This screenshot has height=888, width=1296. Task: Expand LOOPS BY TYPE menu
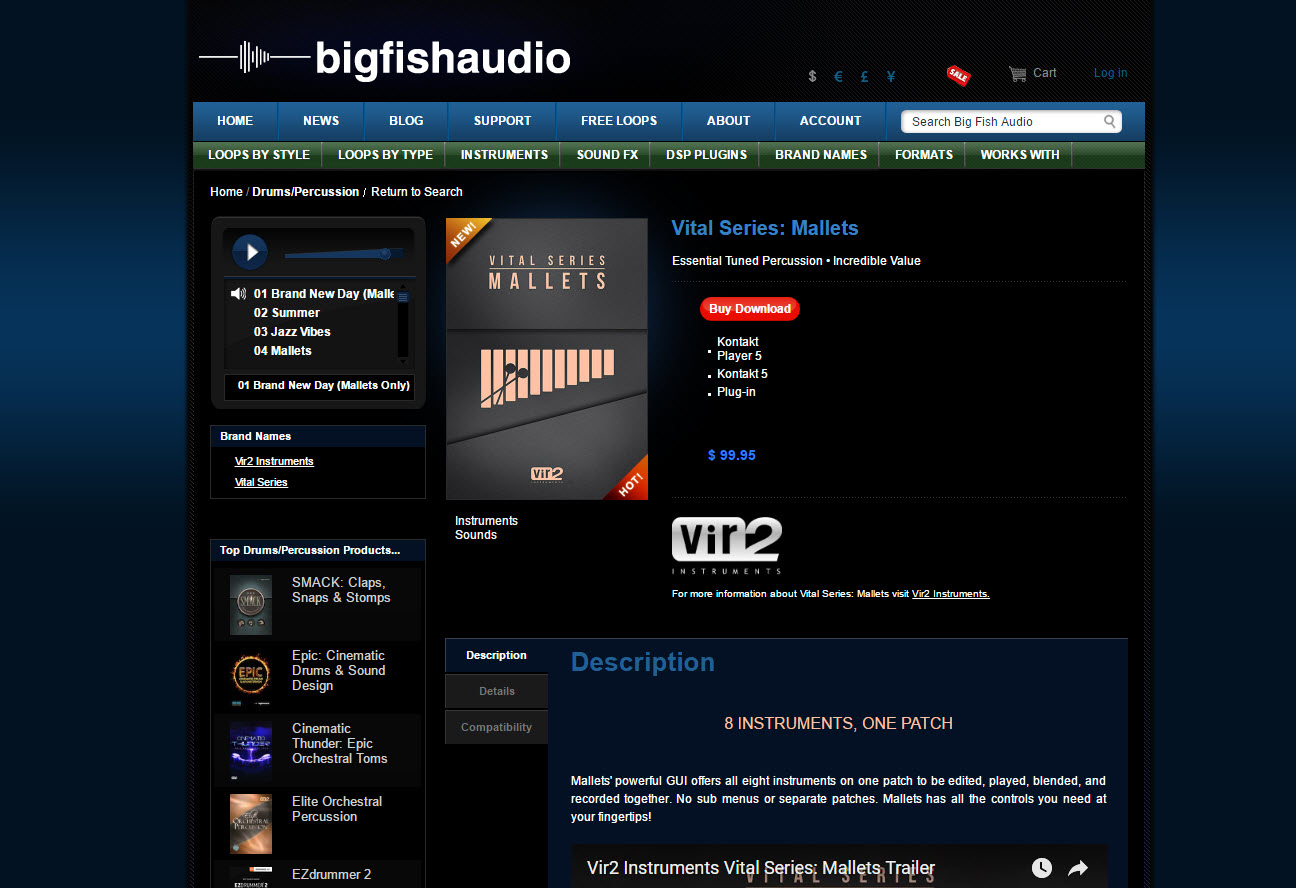[385, 155]
